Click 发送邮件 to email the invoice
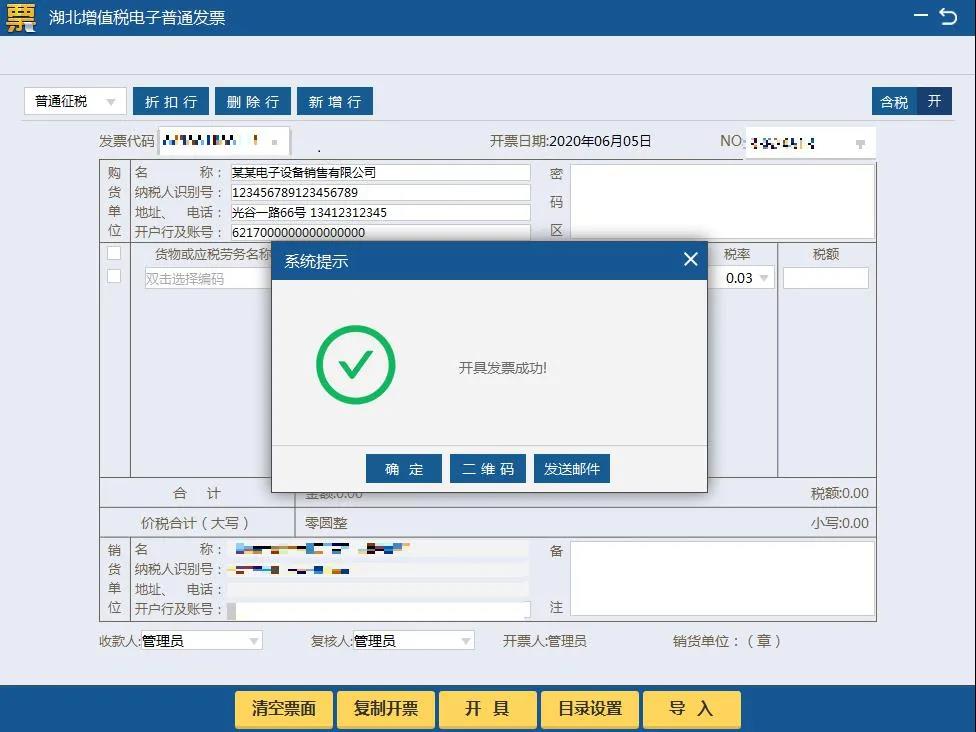Image resolution: width=976 pixels, height=732 pixels. tap(571, 468)
